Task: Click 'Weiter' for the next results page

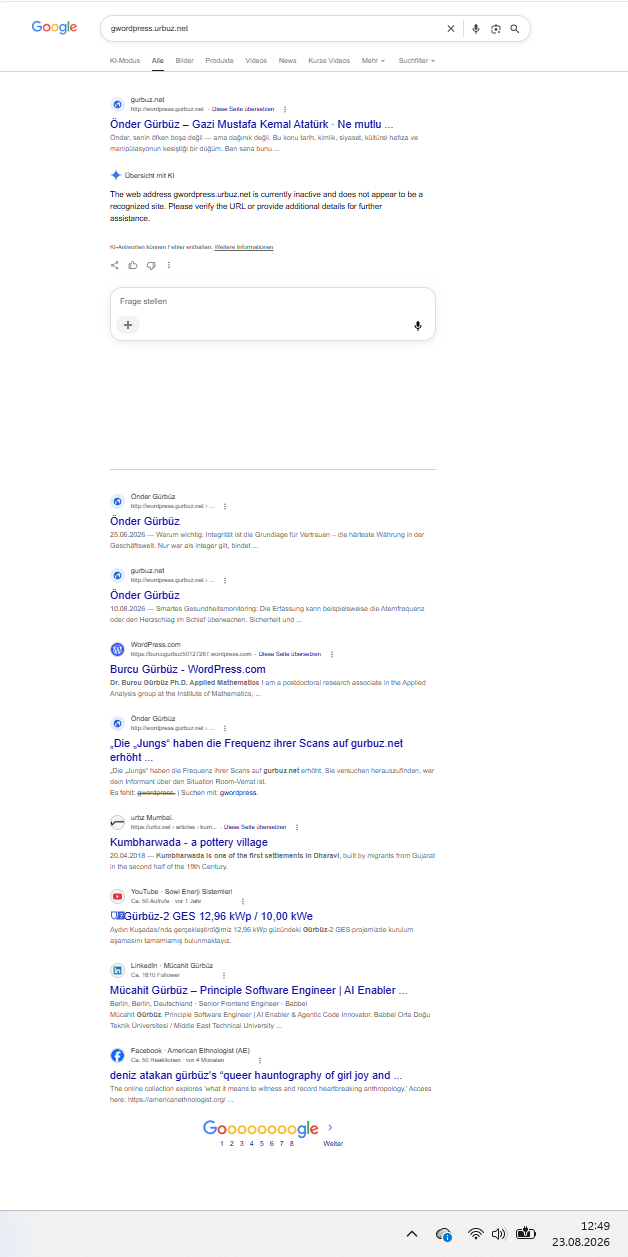Action: (x=333, y=1143)
